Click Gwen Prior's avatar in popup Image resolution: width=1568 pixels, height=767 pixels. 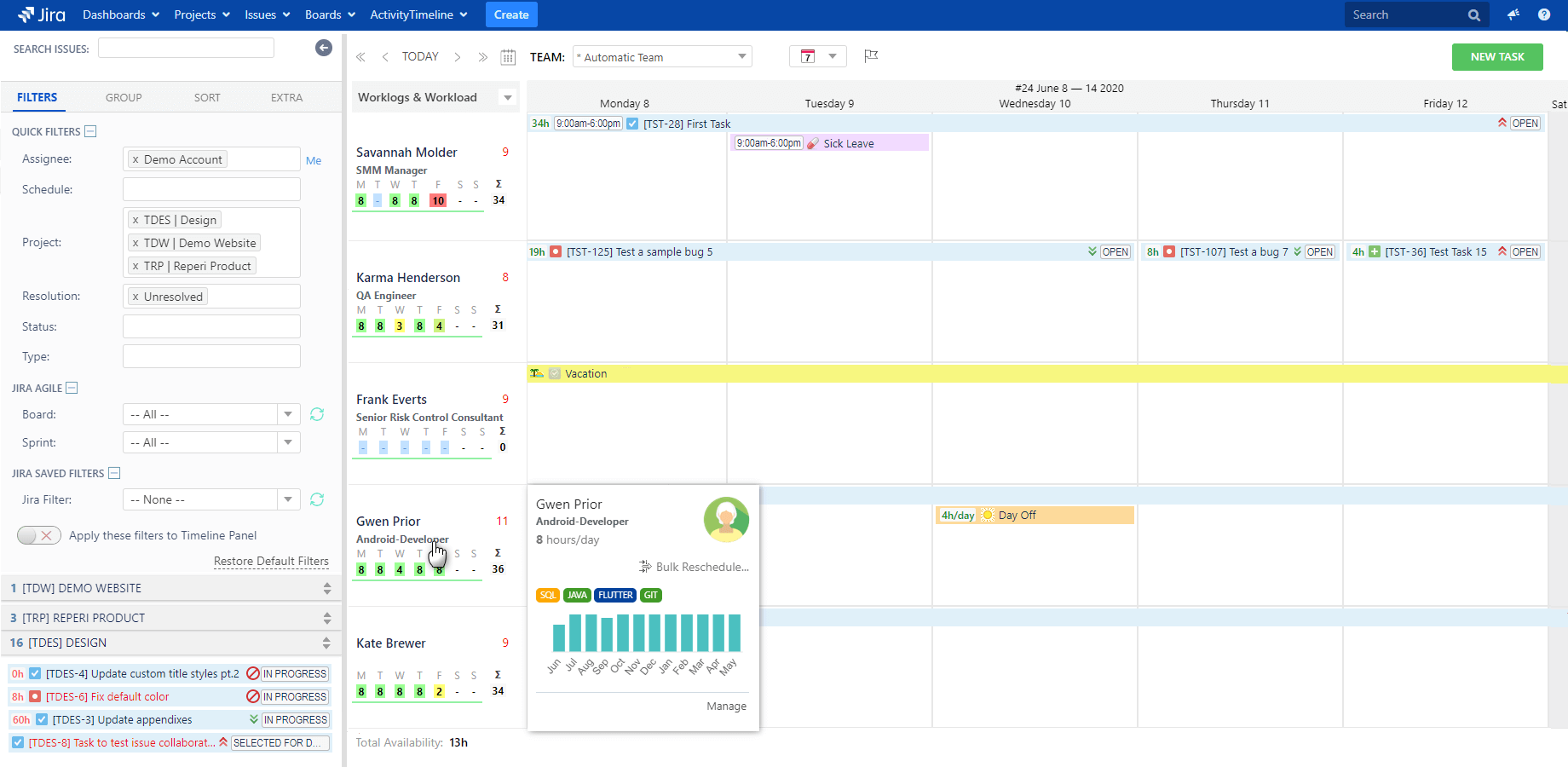(x=726, y=519)
